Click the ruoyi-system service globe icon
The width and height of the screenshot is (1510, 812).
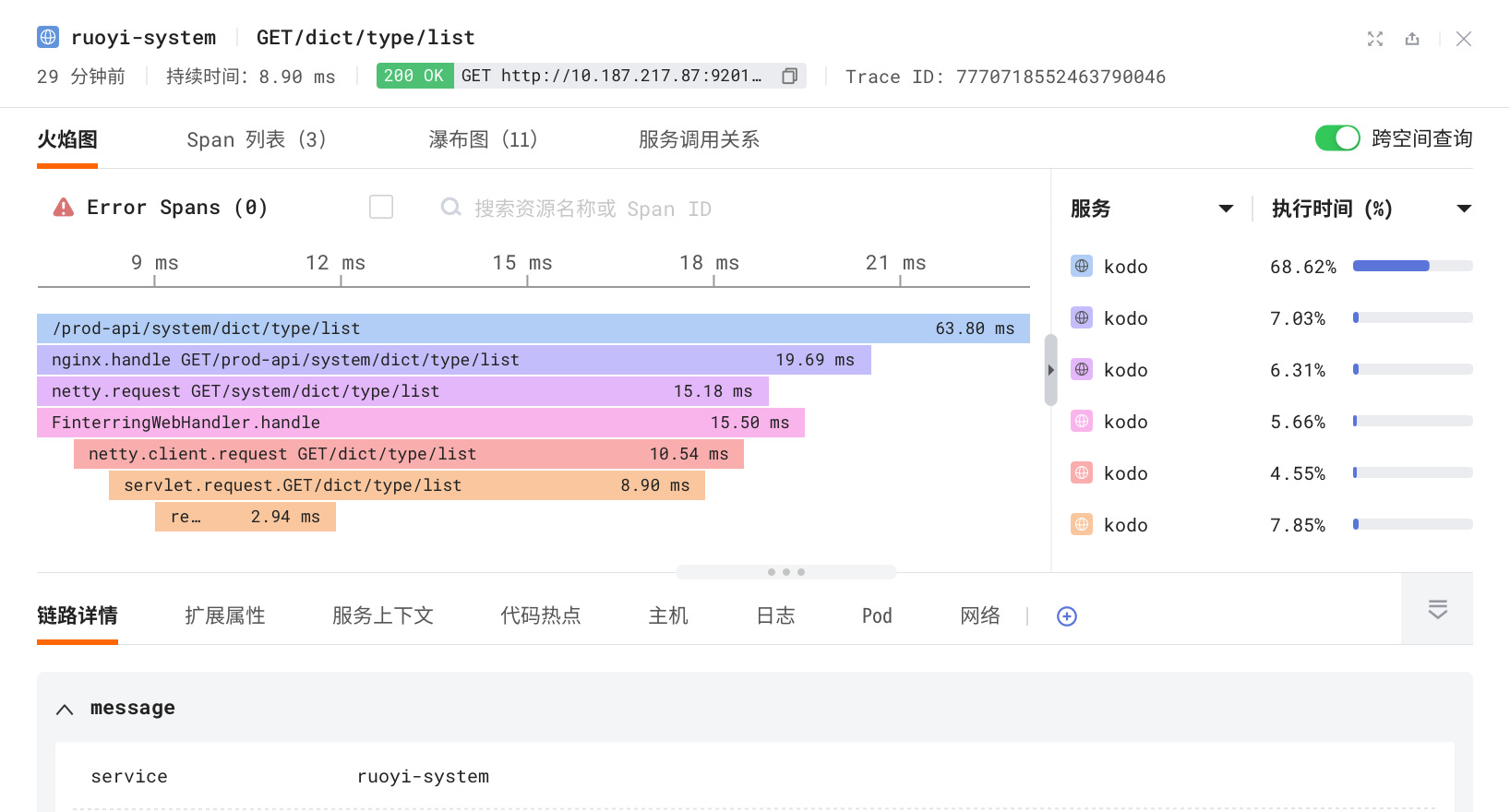tap(48, 38)
